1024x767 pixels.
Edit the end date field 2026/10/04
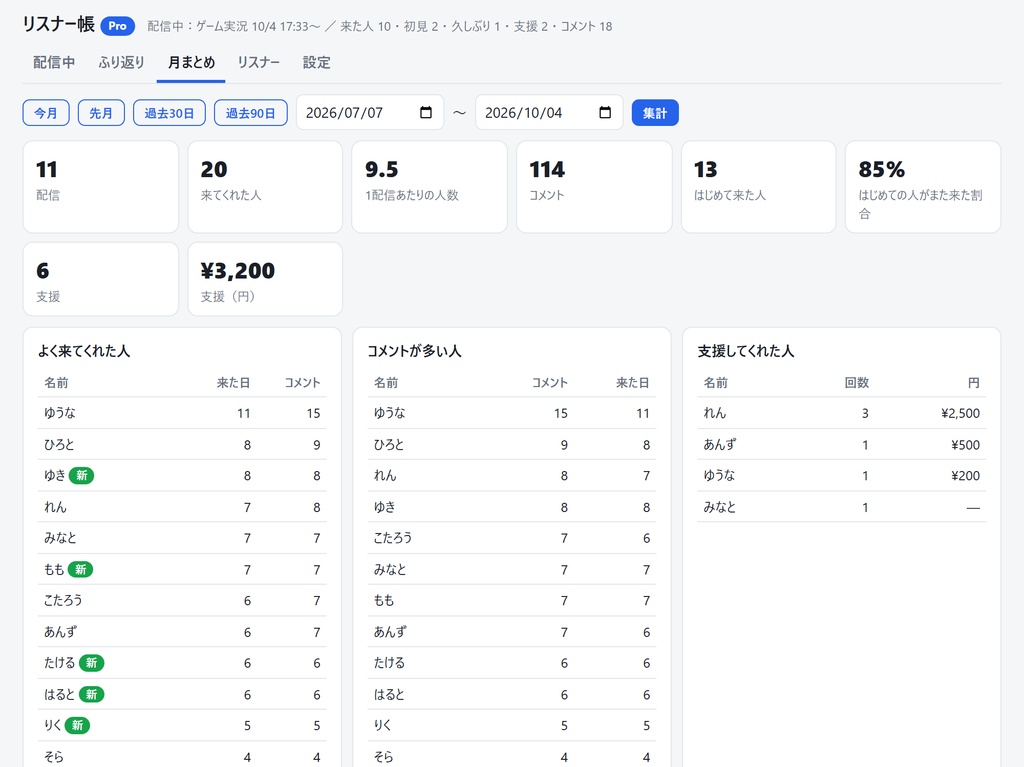[549, 112]
